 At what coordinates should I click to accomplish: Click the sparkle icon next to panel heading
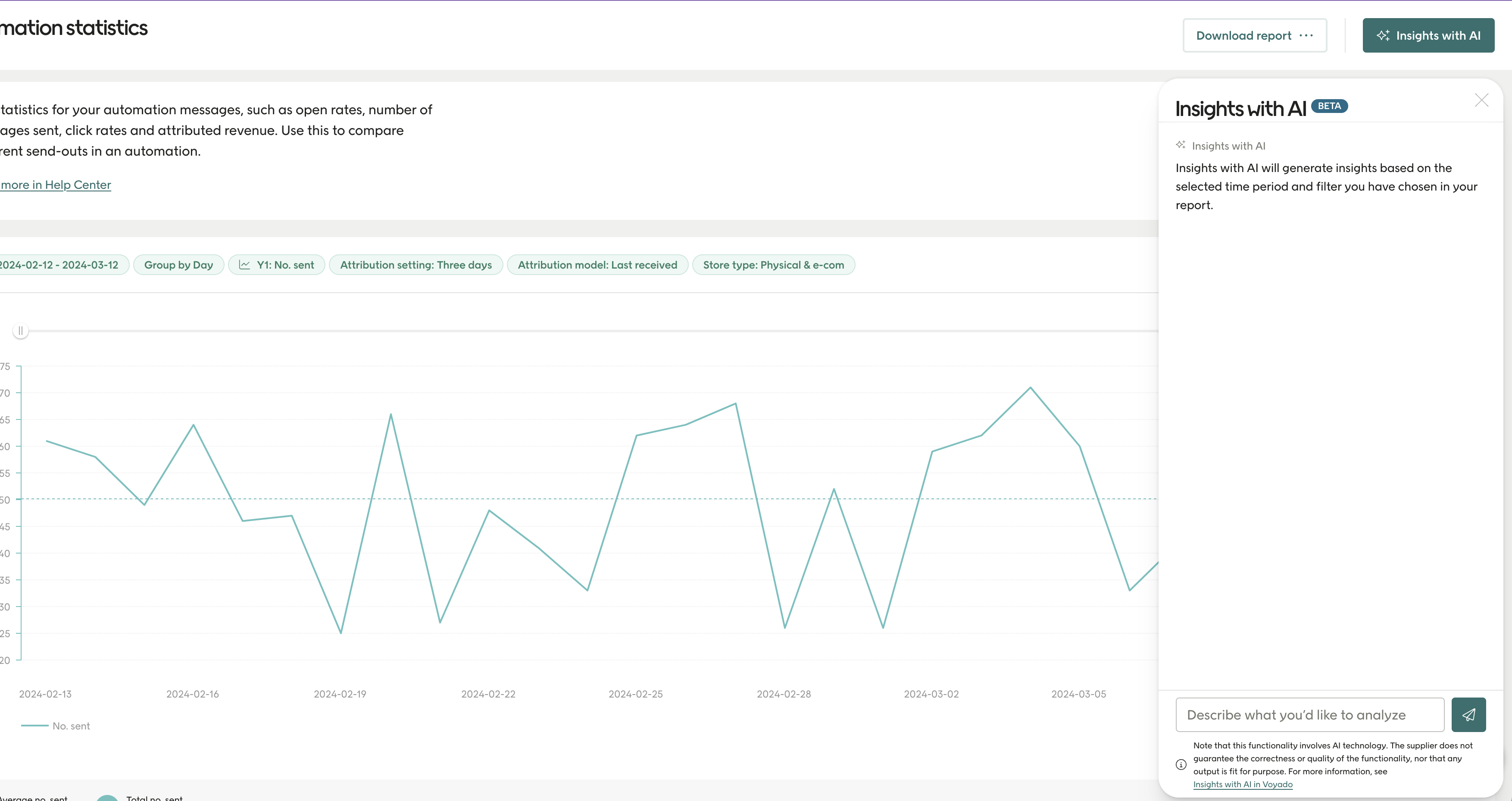coord(1181,145)
